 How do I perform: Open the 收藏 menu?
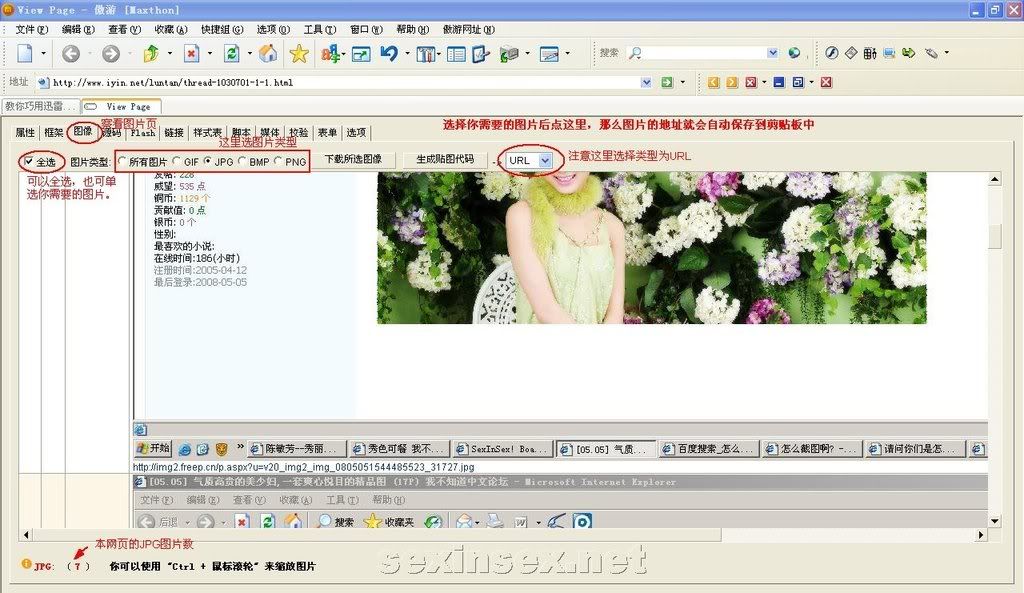point(171,29)
